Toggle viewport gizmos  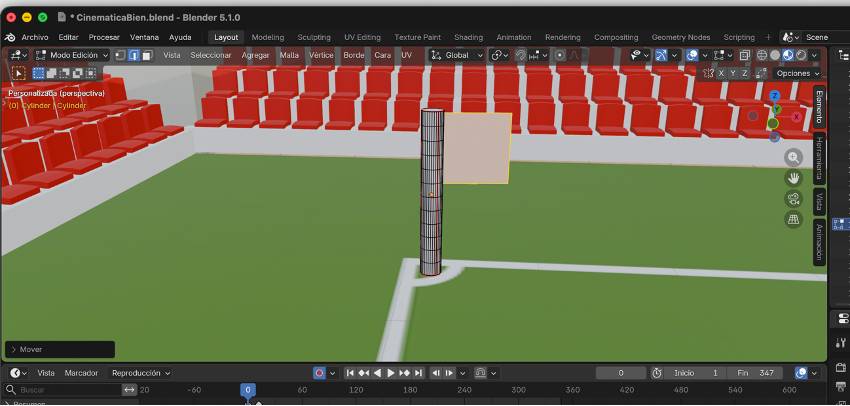coord(661,55)
